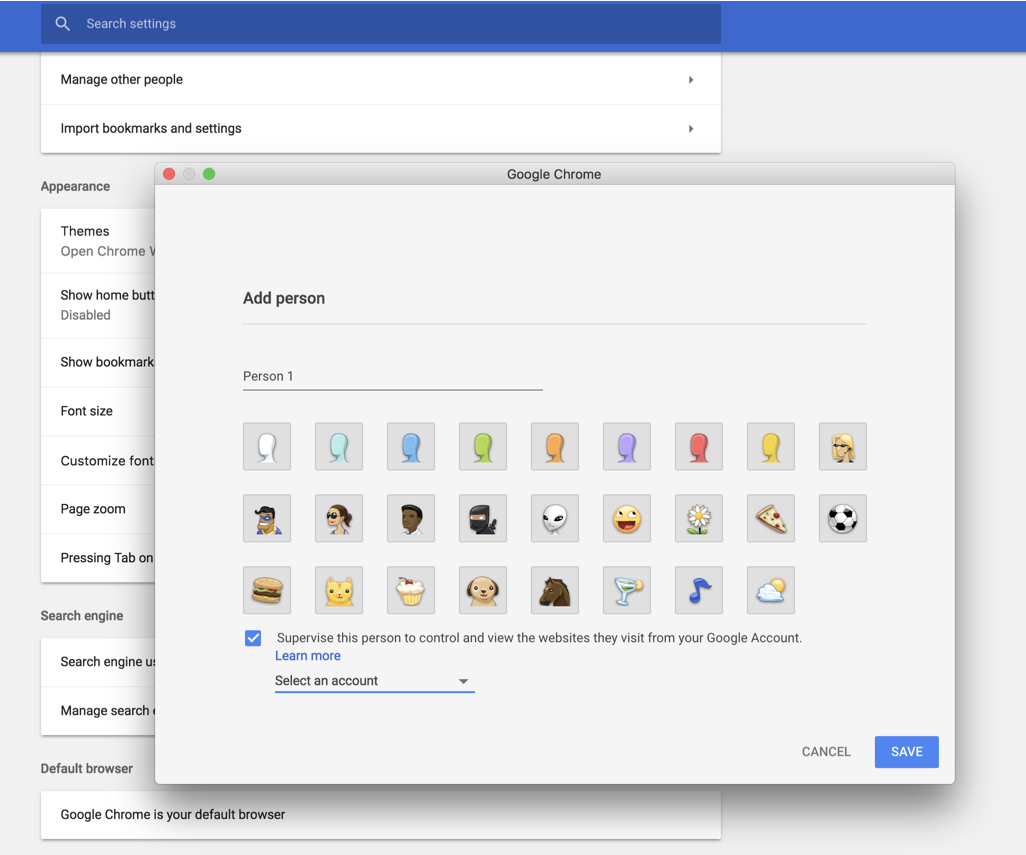The height and width of the screenshot is (855, 1026).
Task: Click Show bookmarks bar setting row
Action: pyautogui.click(x=98, y=362)
